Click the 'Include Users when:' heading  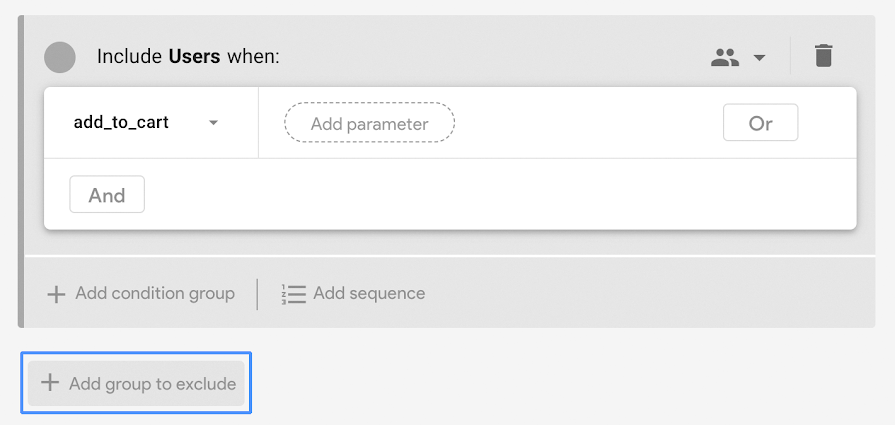point(188,57)
